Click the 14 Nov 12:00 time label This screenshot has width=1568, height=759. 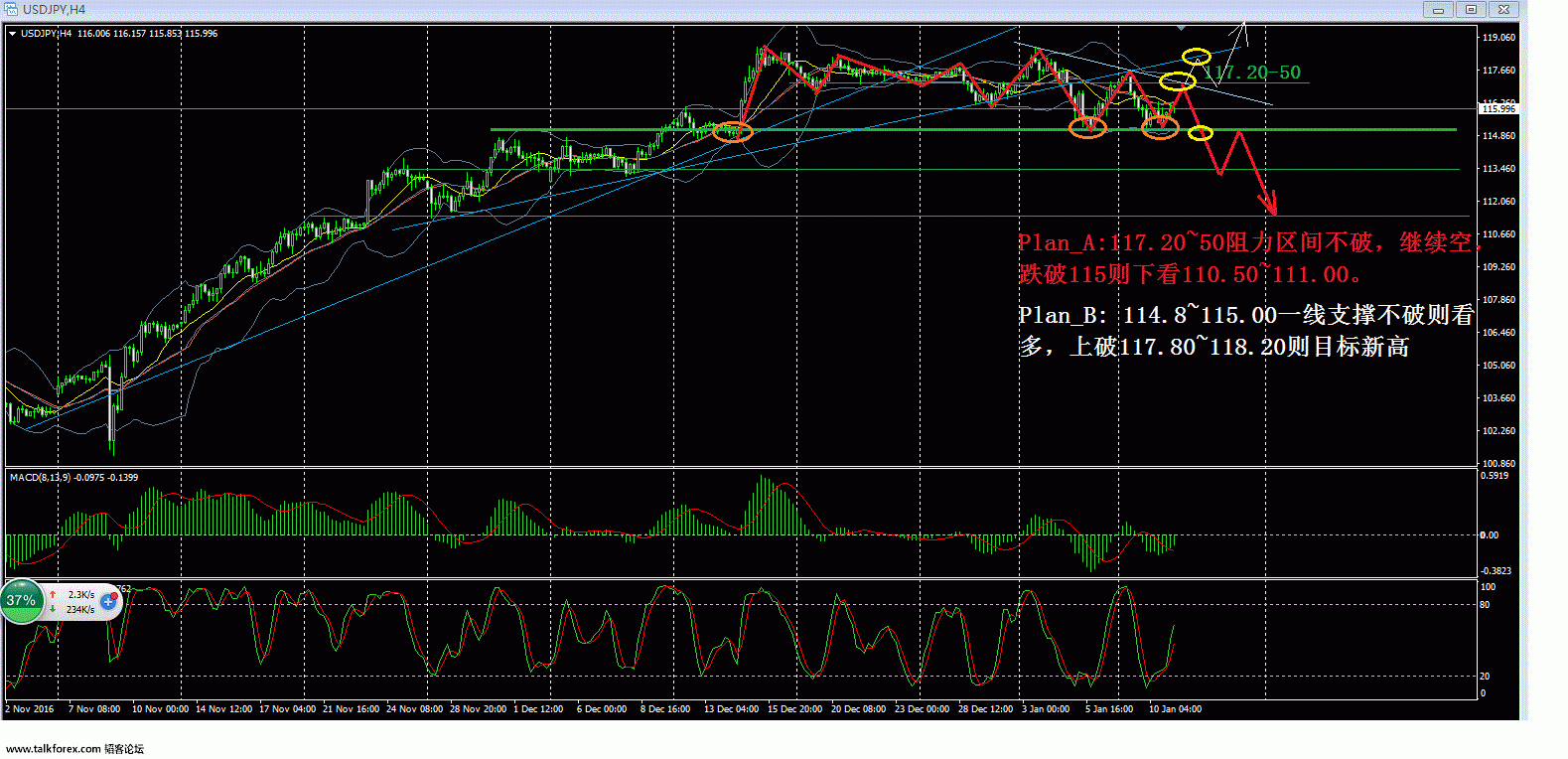(x=223, y=709)
